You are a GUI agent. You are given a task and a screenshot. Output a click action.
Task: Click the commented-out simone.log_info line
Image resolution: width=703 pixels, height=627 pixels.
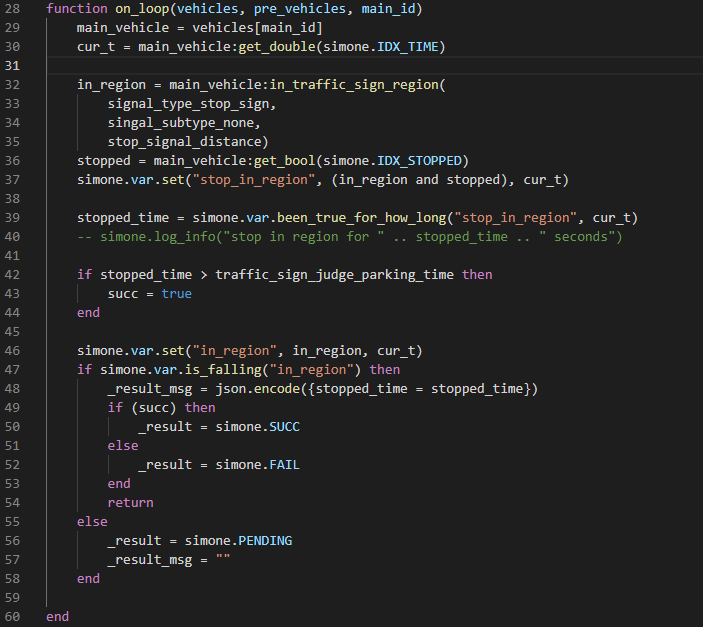(350, 237)
